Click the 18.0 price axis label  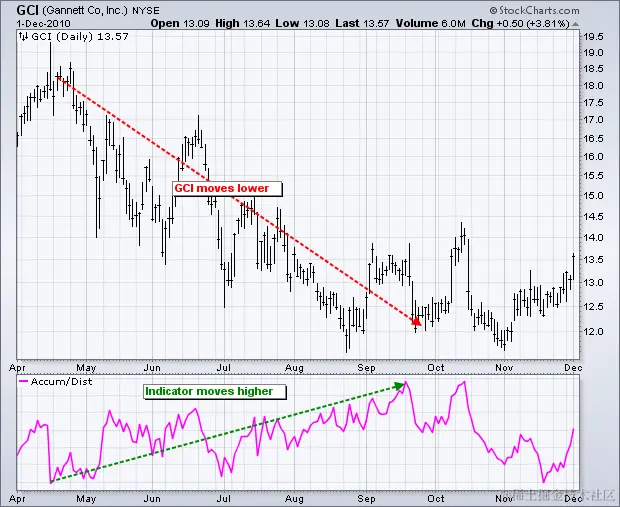[x=594, y=85]
